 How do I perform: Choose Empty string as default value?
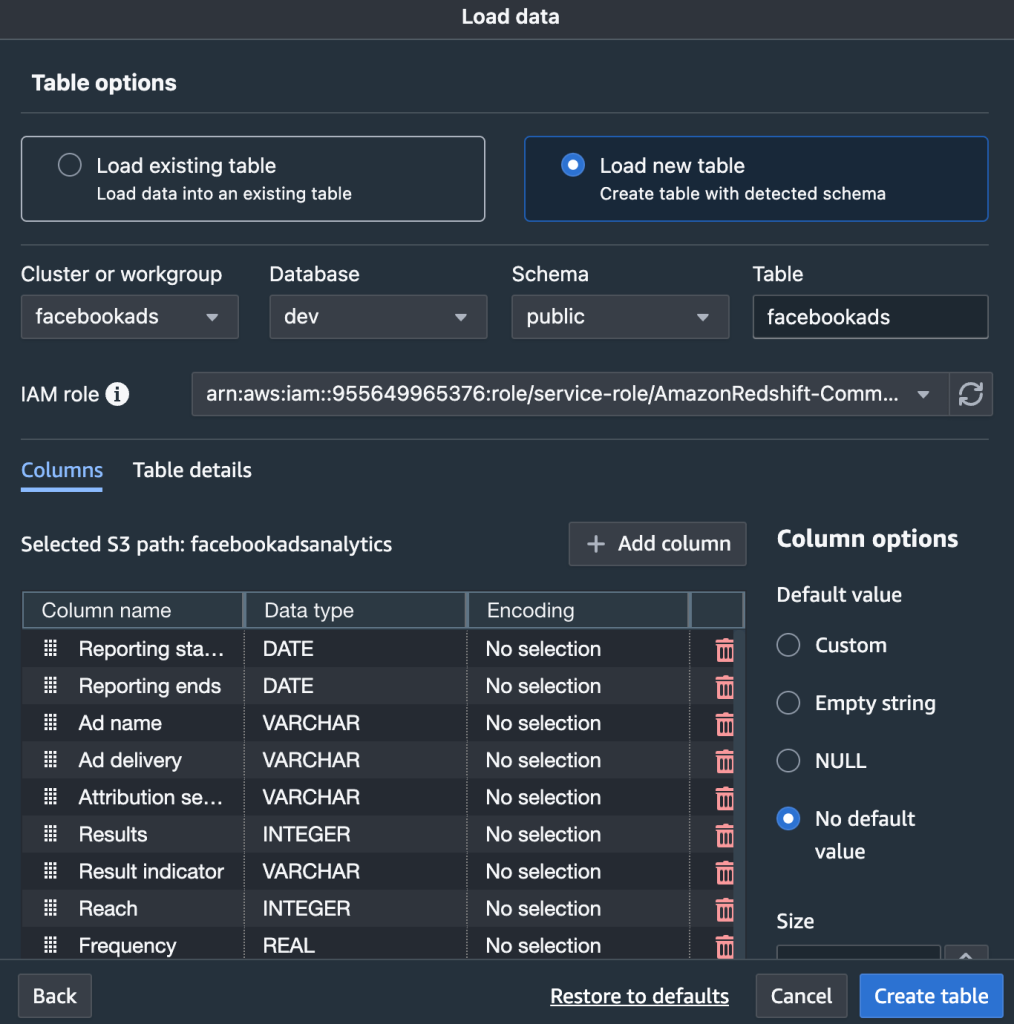787,703
